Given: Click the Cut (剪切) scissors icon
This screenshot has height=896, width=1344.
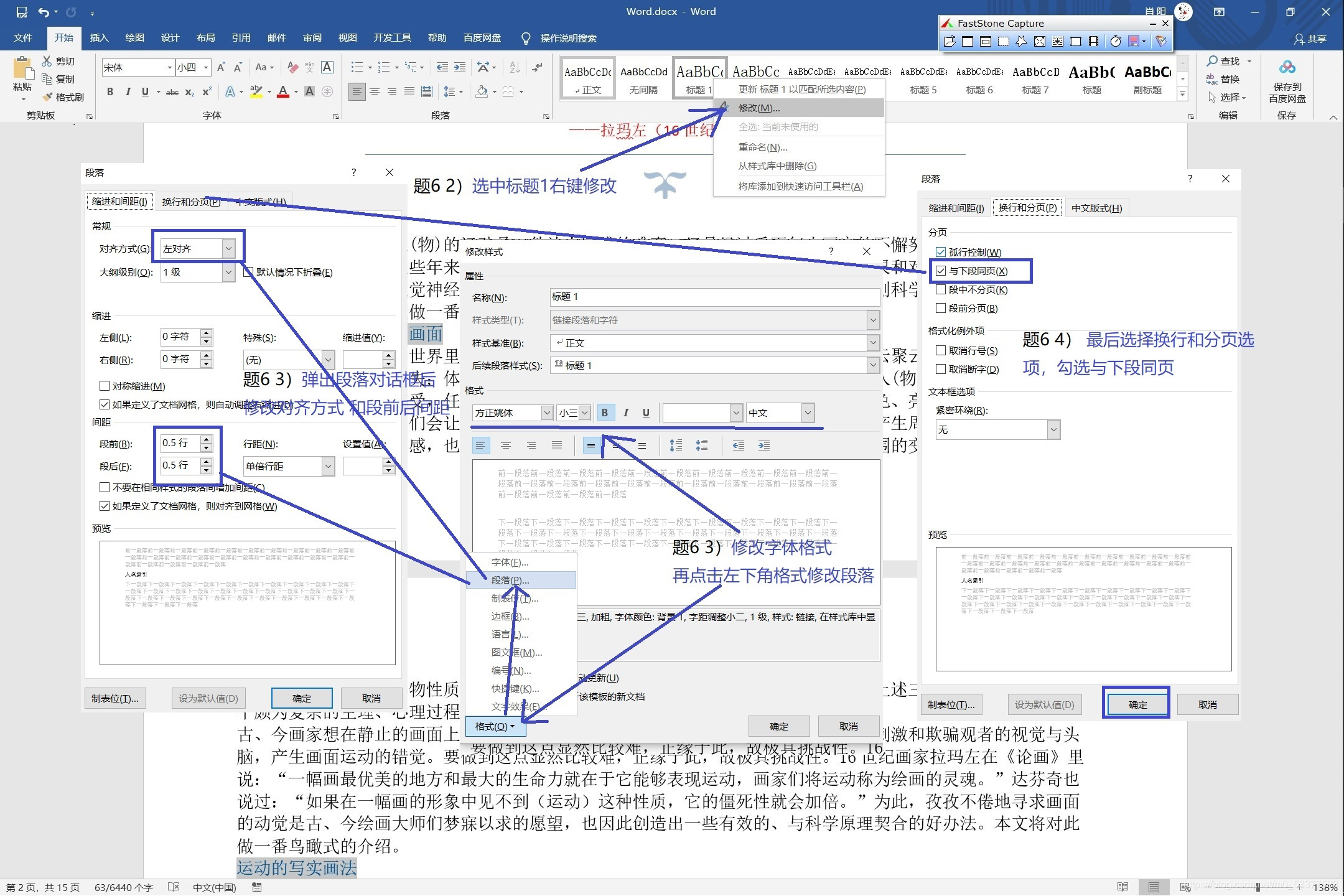Looking at the screenshot, I should pos(47,61).
